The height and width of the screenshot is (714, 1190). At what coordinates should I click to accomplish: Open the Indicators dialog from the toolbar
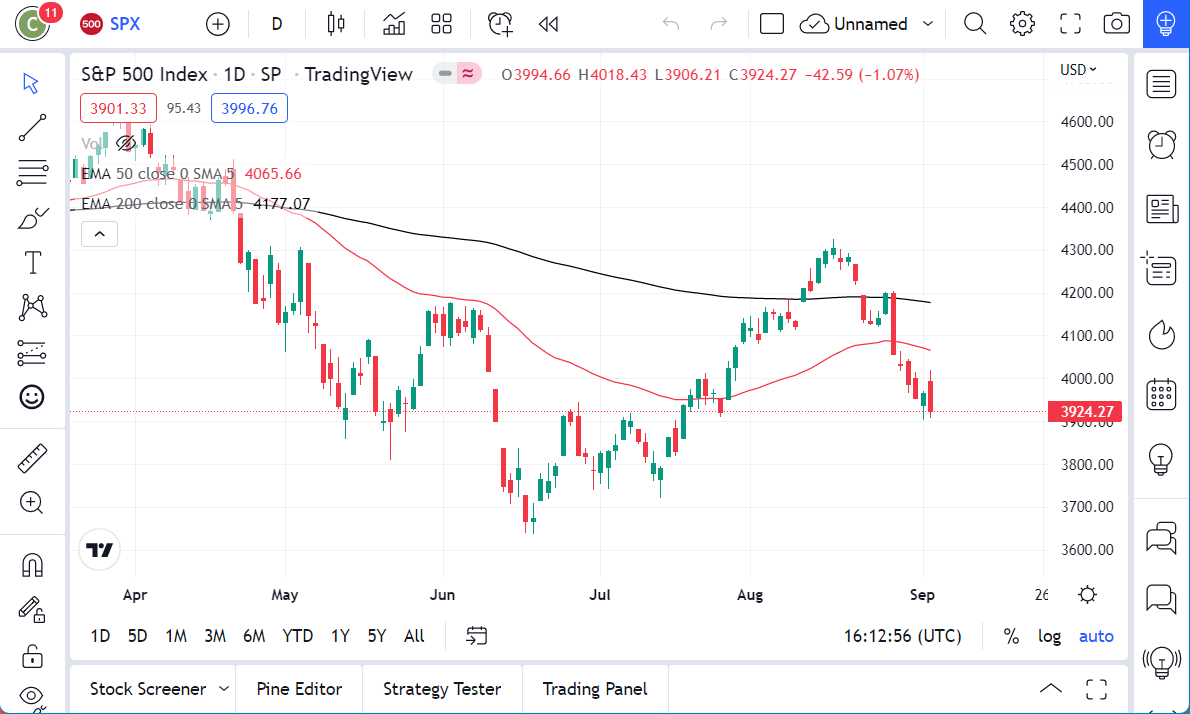coord(393,23)
